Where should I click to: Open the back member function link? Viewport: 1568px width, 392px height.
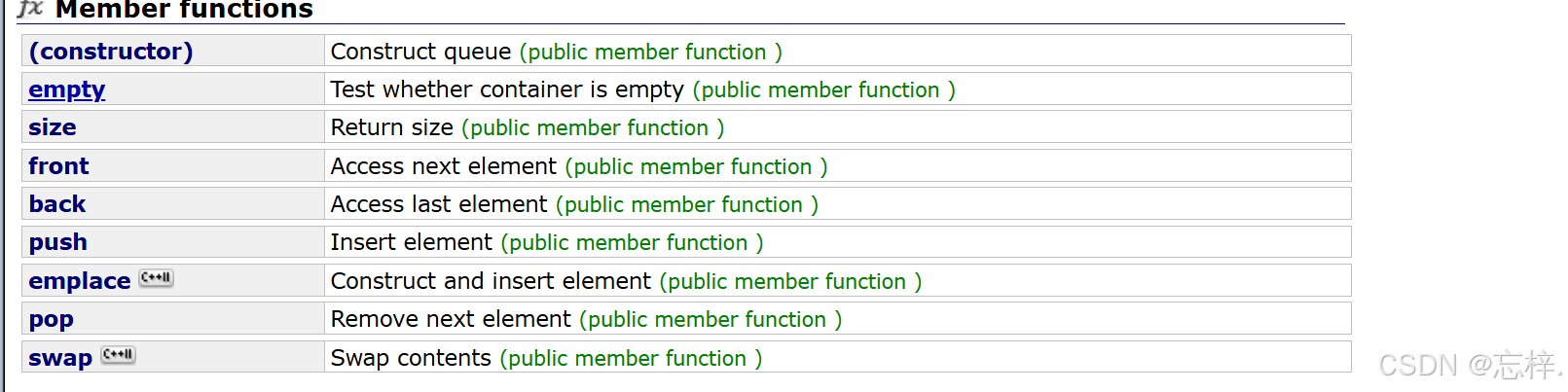[57, 204]
